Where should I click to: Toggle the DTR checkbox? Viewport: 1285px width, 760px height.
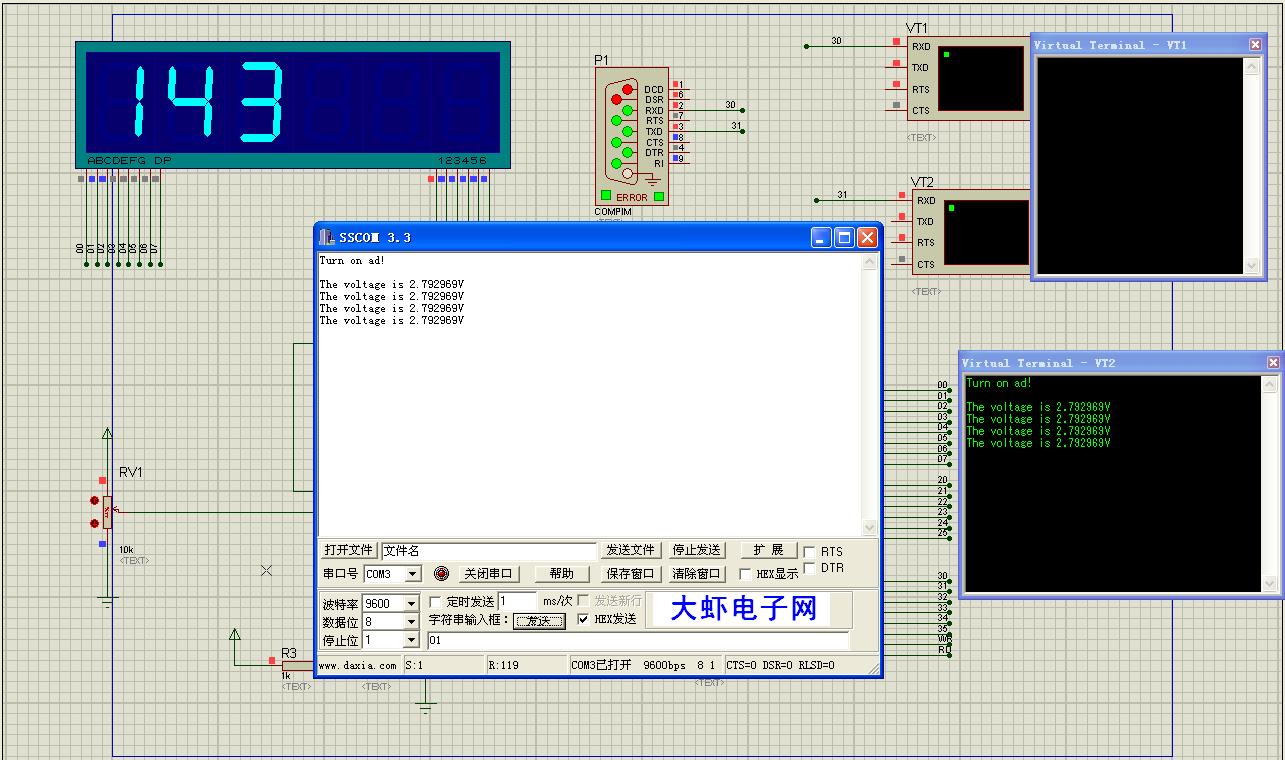click(810, 568)
